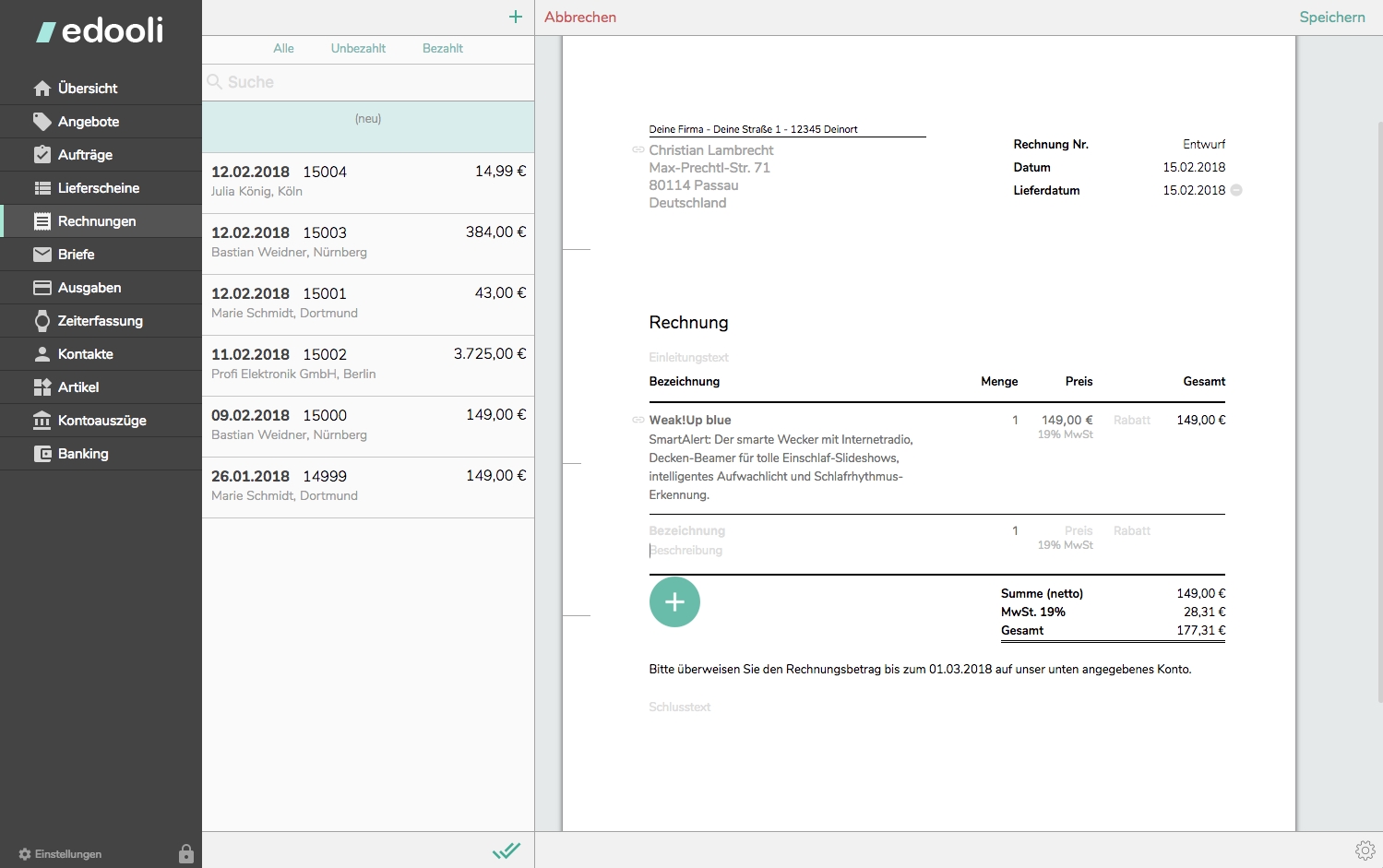The width and height of the screenshot is (1383, 868).
Task: Click the lock icon in sidebar footer
Action: (x=186, y=854)
